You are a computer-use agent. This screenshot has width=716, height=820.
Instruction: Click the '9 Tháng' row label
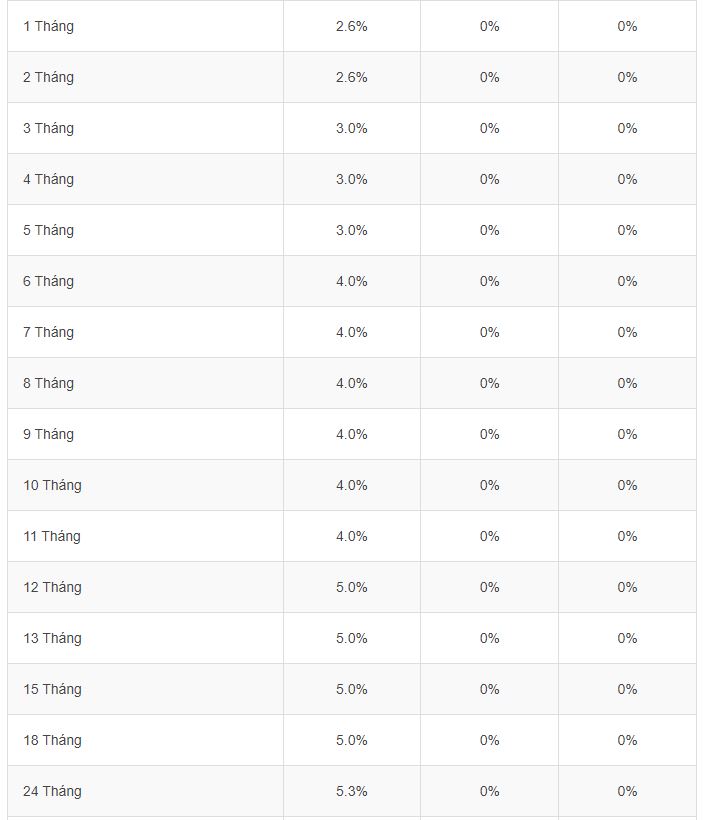[48, 434]
